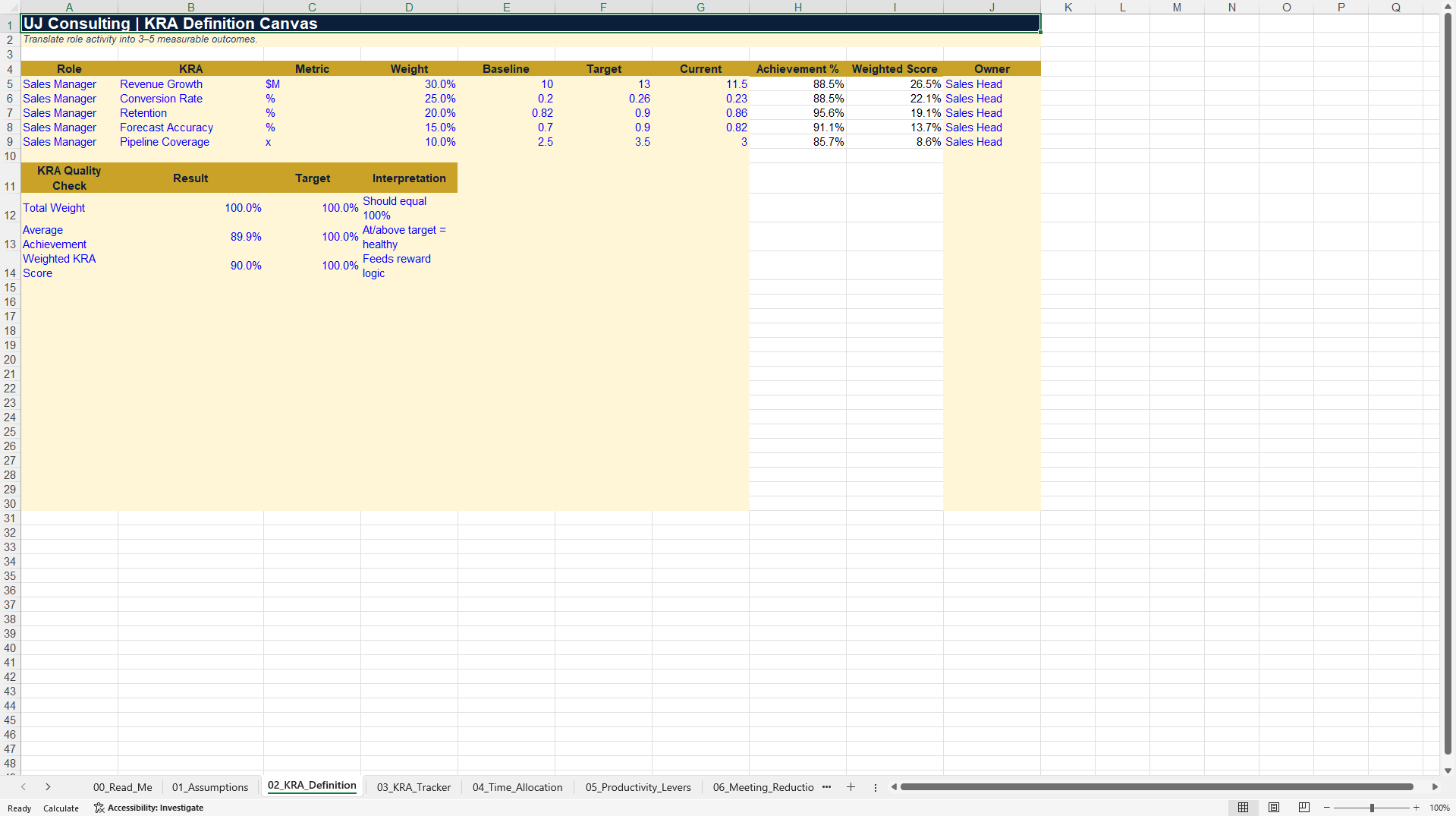Switch to Page Break Preview icon

click(1304, 808)
